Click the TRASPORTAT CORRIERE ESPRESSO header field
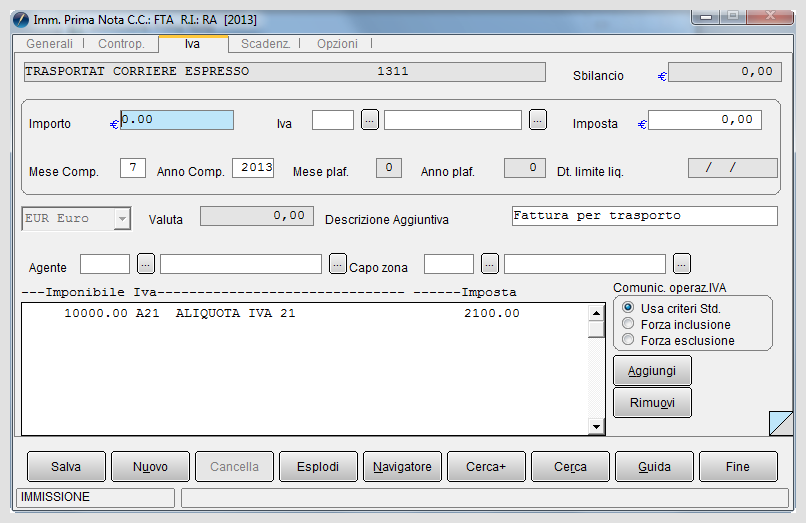 click(x=285, y=72)
